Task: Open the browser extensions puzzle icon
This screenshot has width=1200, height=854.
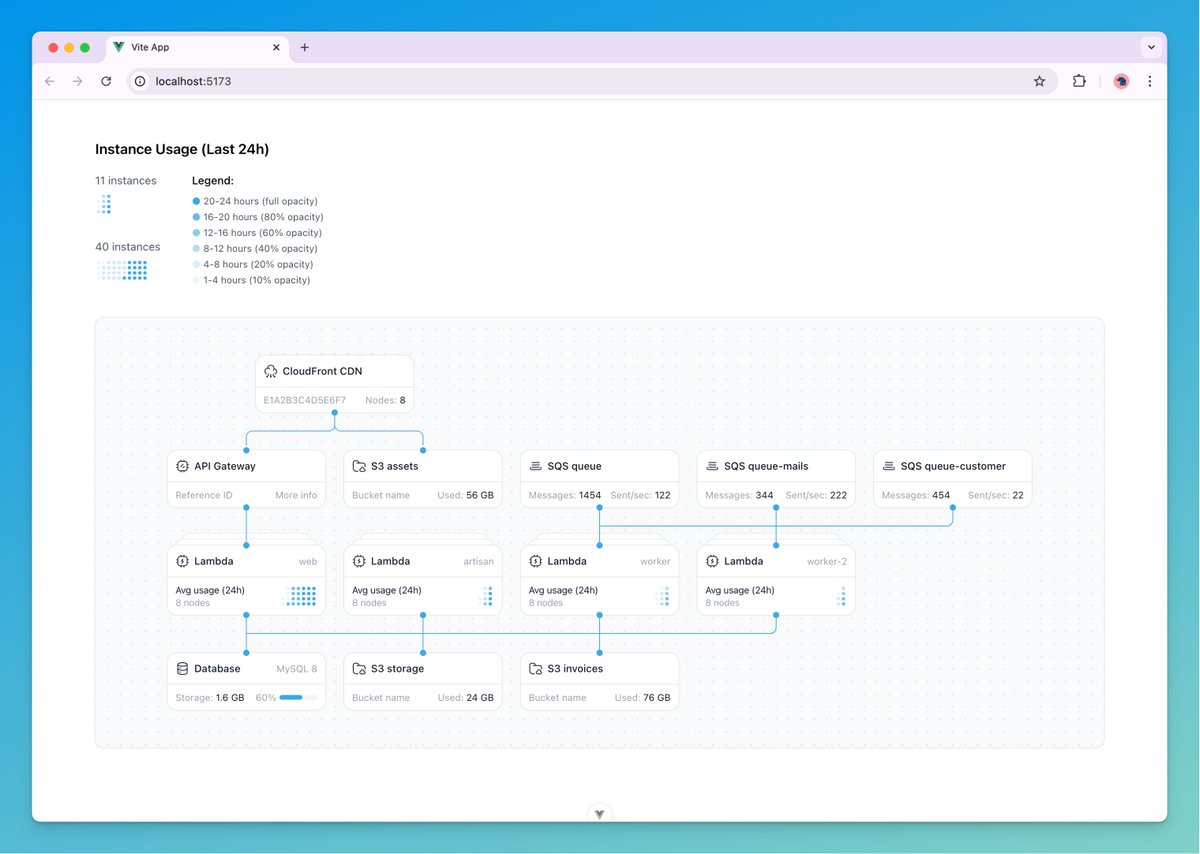Action: (x=1079, y=81)
